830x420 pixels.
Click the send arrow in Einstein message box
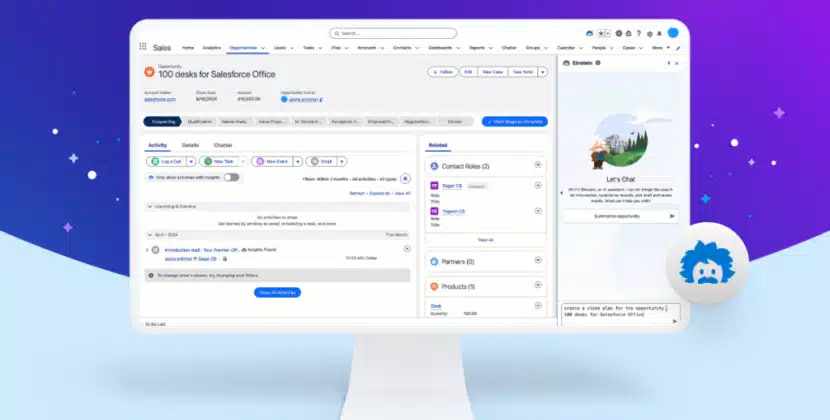pos(674,321)
